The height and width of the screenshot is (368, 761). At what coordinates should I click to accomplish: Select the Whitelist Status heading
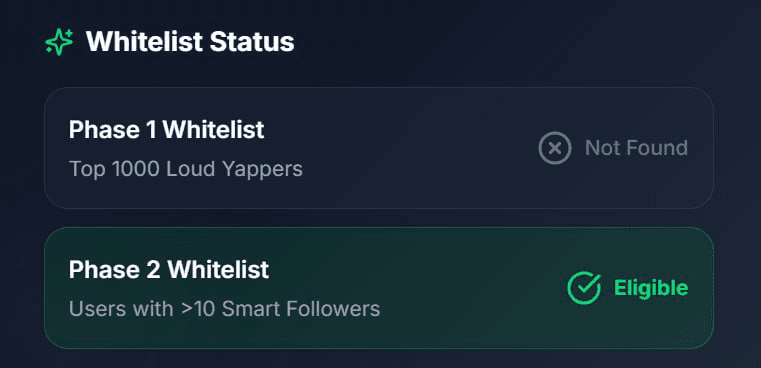pos(190,42)
